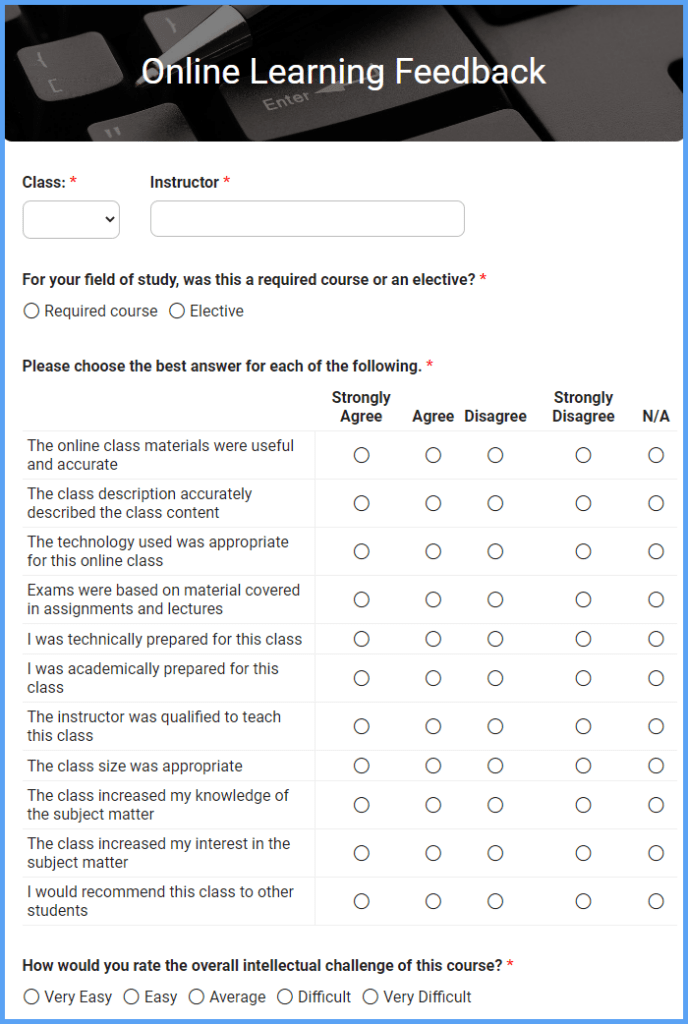Mark Strongly Agree for online class materials usefulness
The image size is (688, 1024).
[x=361, y=455]
